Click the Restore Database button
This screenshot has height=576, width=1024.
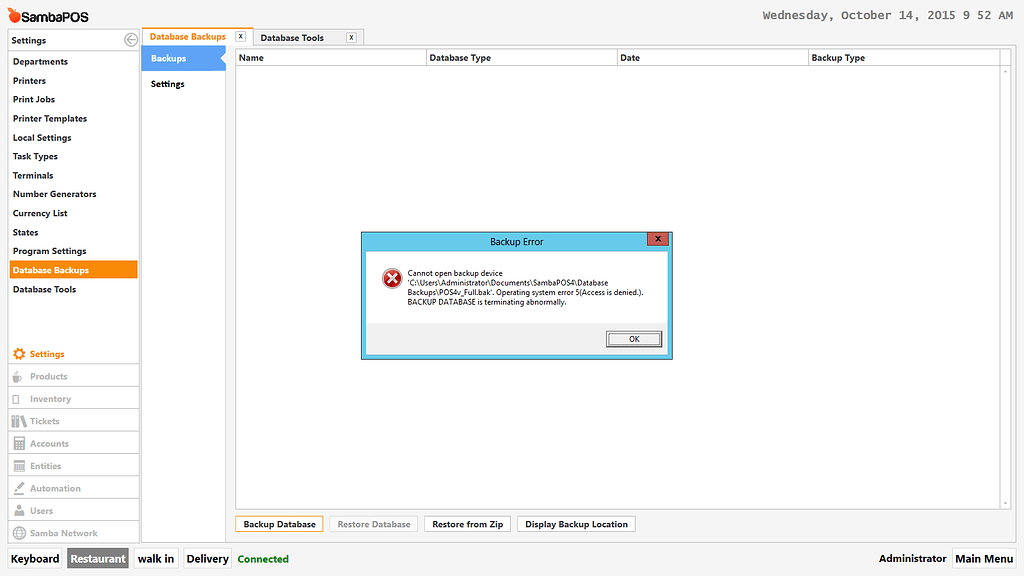[x=374, y=524]
